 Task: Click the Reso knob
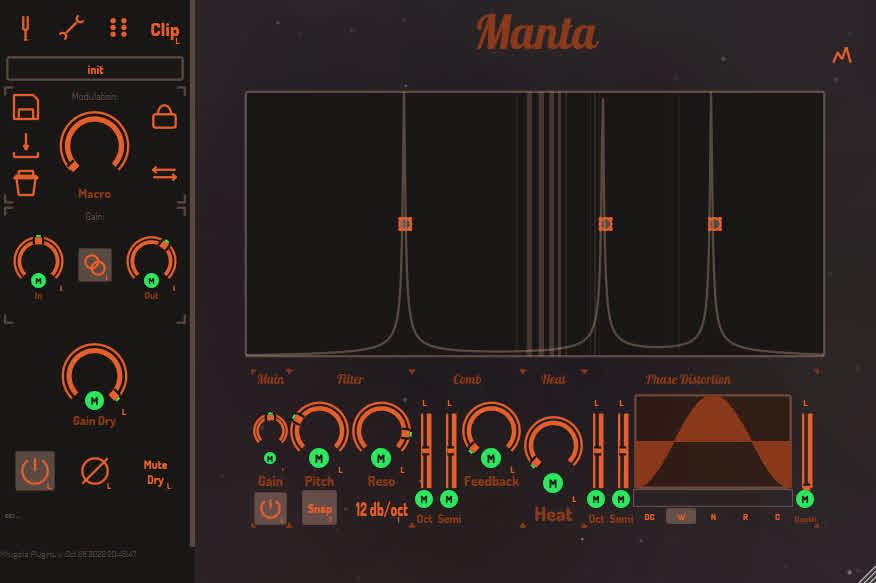click(381, 429)
